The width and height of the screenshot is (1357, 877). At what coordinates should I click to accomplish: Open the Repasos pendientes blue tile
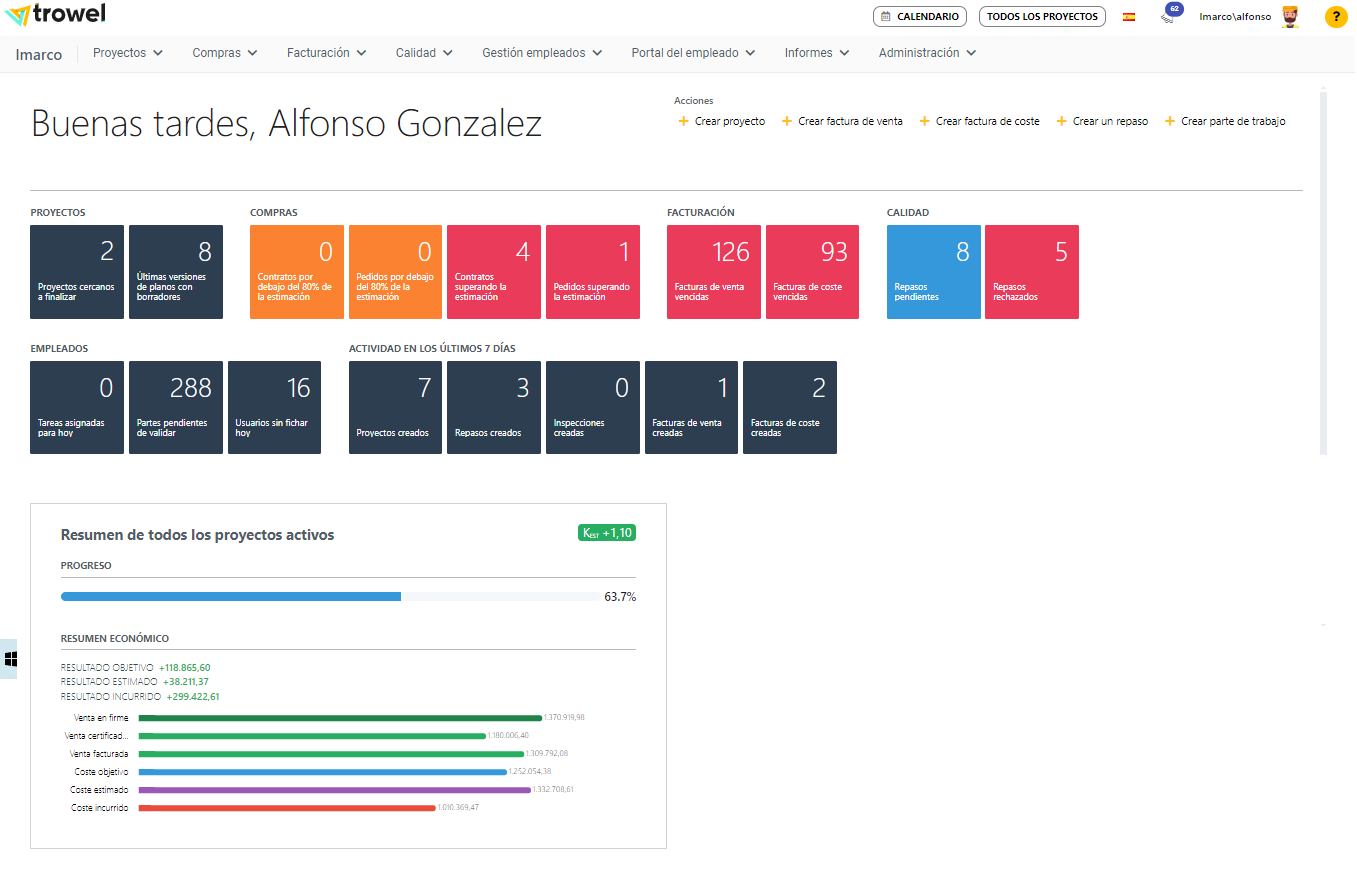933,272
